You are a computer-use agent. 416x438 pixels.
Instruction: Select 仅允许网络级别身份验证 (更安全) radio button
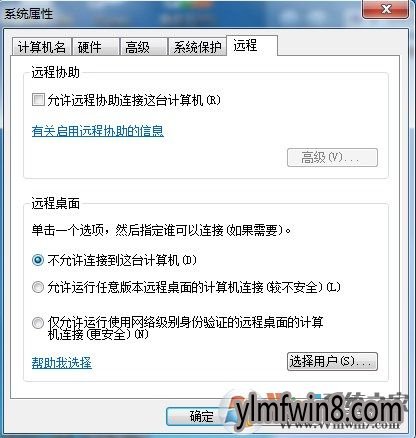click(x=38, y=323)
